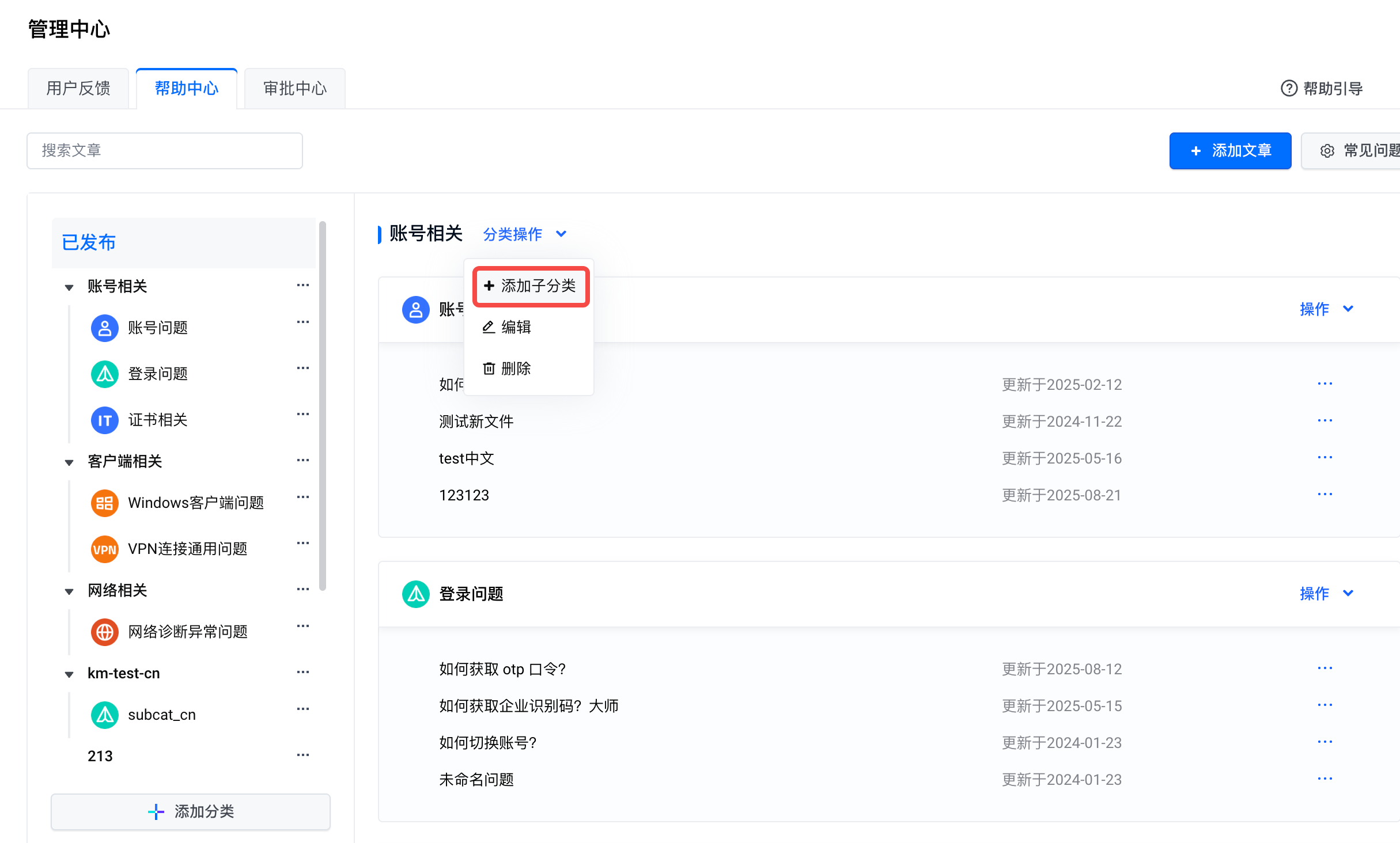The height and width of the screenshot is (843, 1400).
Task: Click the globe icon for 网络诊断异常问题
Action: click(104, 632)
